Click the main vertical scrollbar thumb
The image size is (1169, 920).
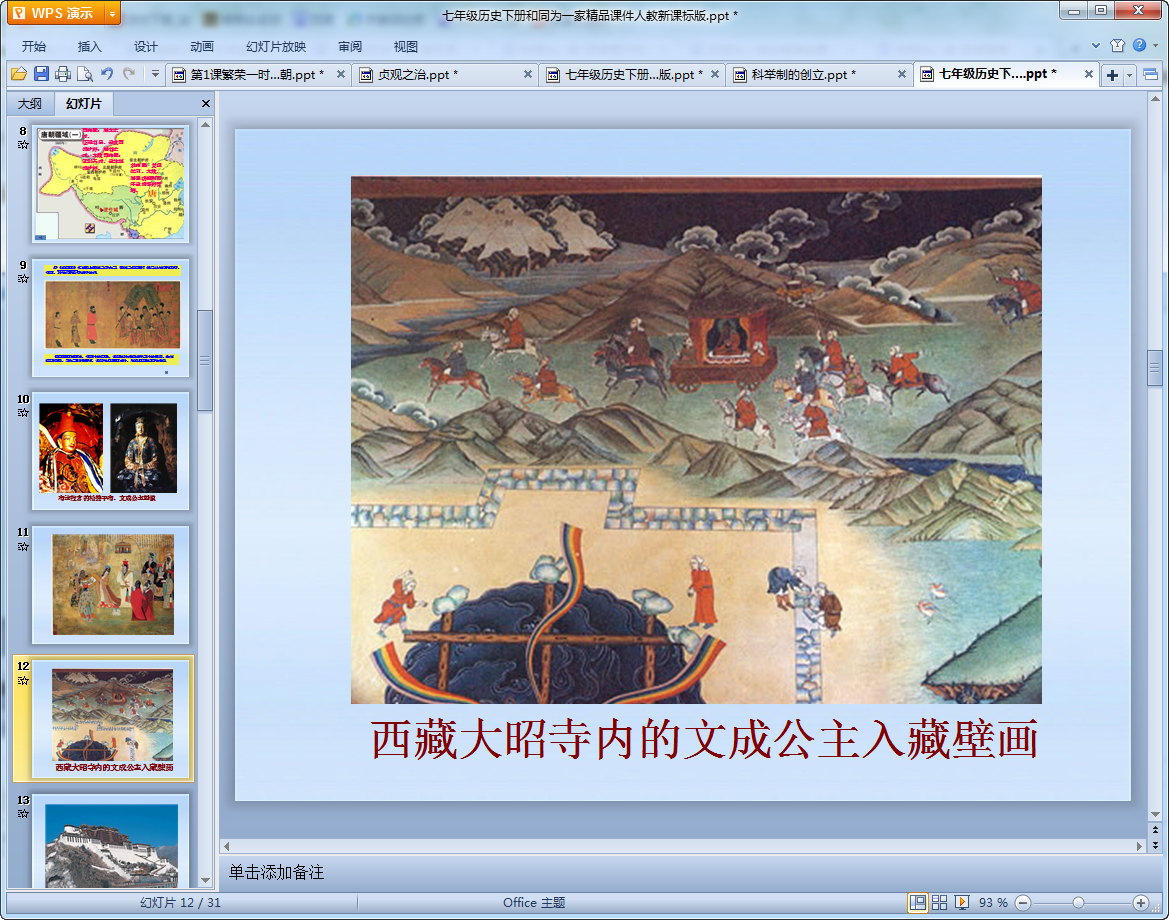[x=1155, y=368]
